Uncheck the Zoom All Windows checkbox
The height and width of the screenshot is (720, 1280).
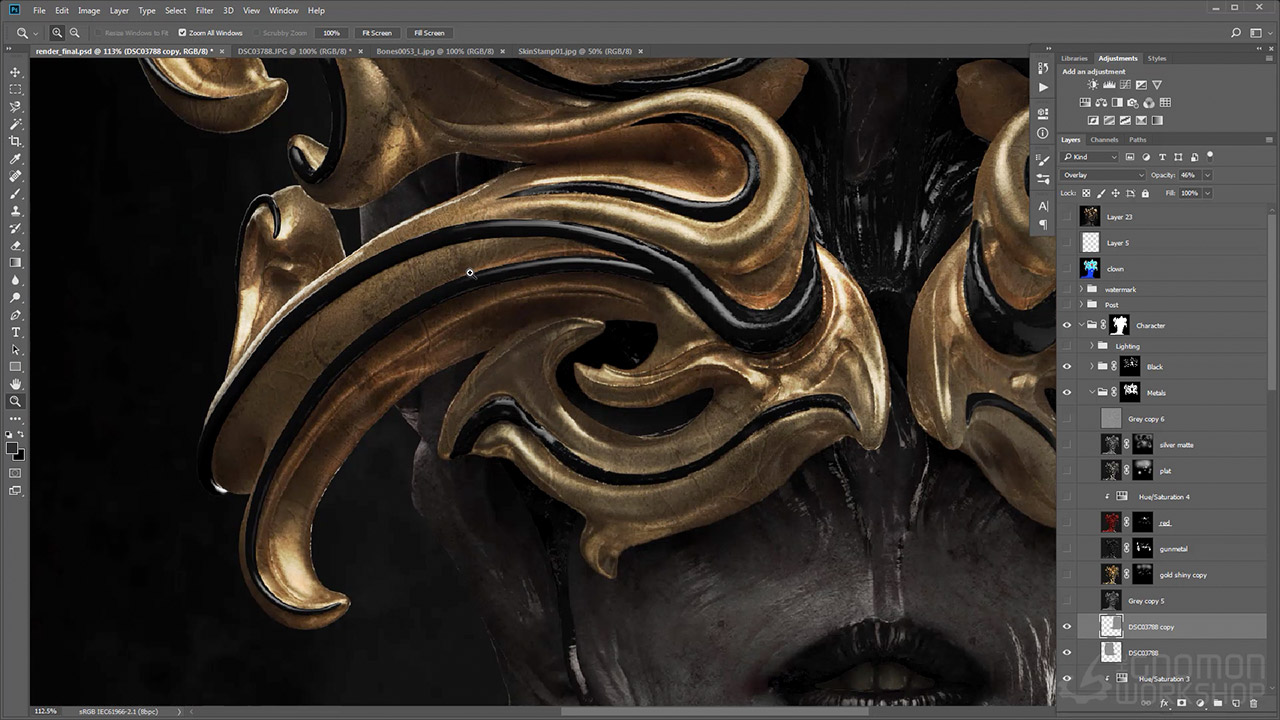182,33
